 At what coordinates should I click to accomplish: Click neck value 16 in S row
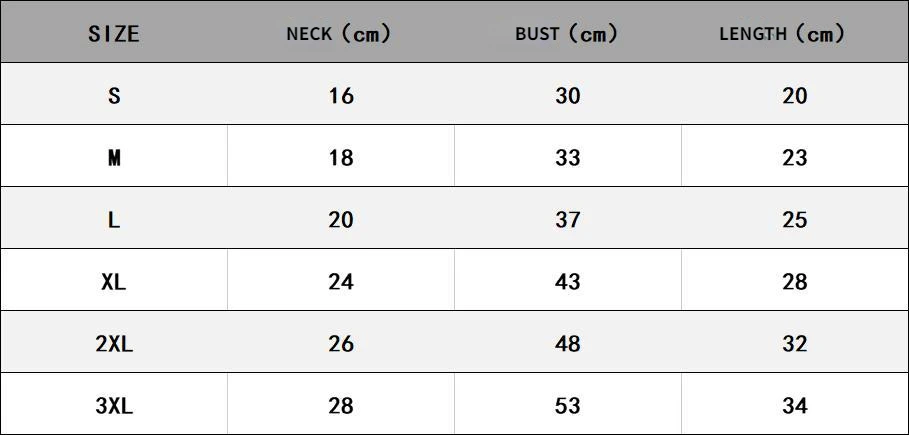point(341,96)
